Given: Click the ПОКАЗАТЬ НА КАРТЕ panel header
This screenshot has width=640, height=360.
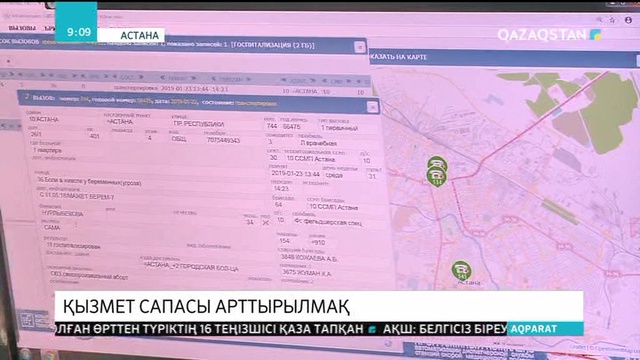Looking at the screenshot, I should (x=504, y=58).
